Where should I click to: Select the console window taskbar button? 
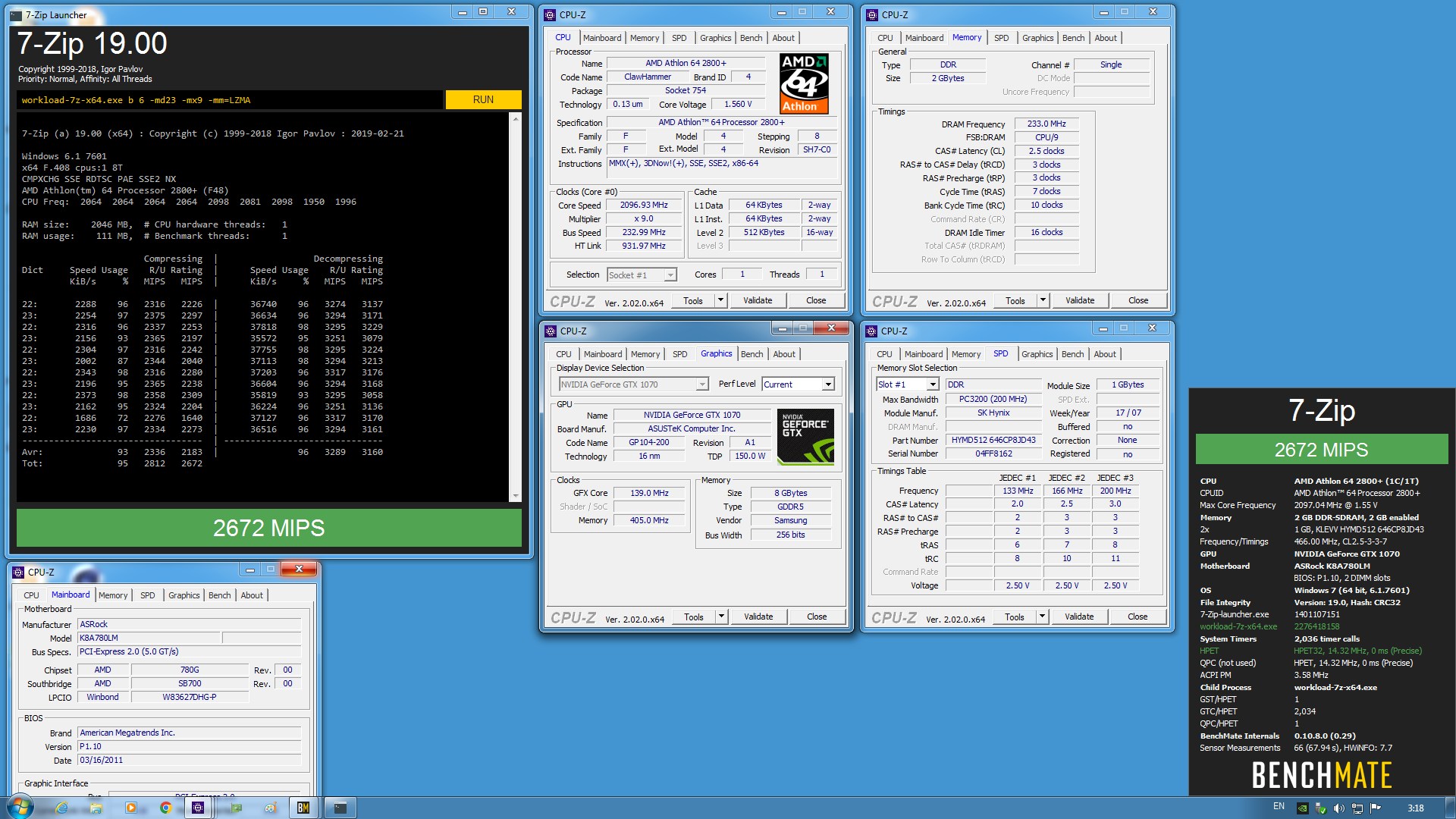(x=340, y=808)
